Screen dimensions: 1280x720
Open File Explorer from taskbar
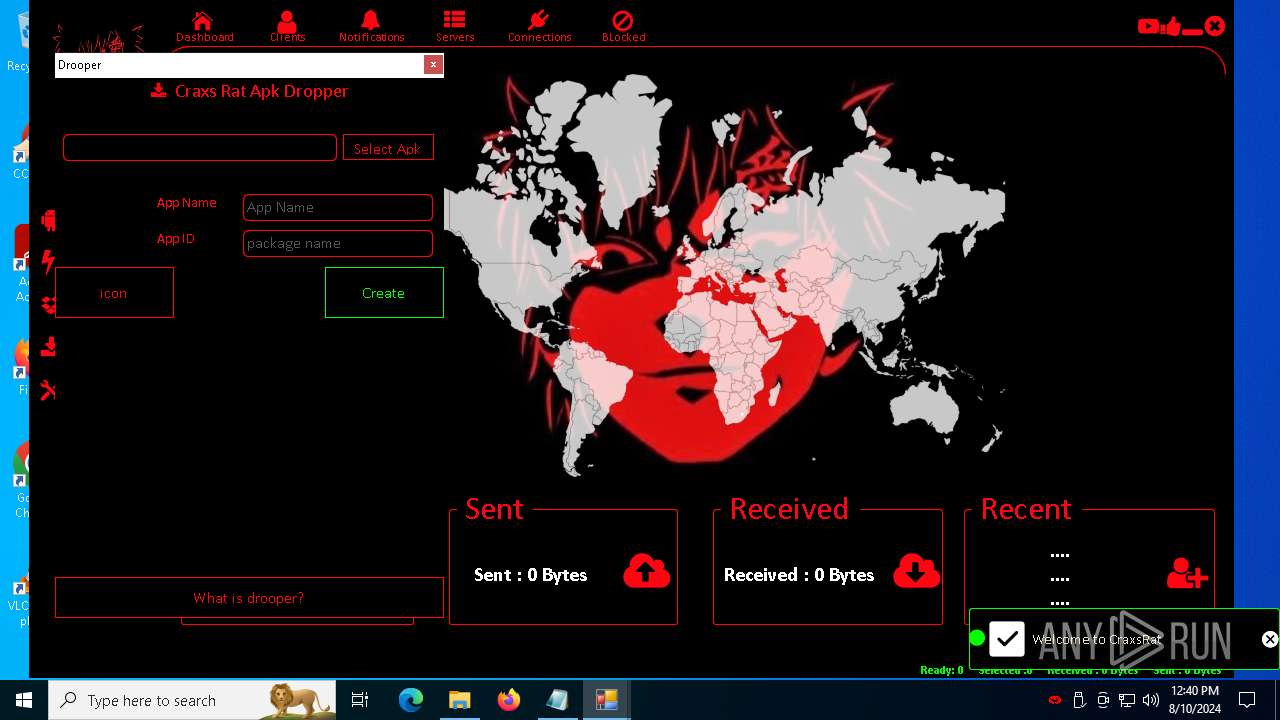[459, 700]
